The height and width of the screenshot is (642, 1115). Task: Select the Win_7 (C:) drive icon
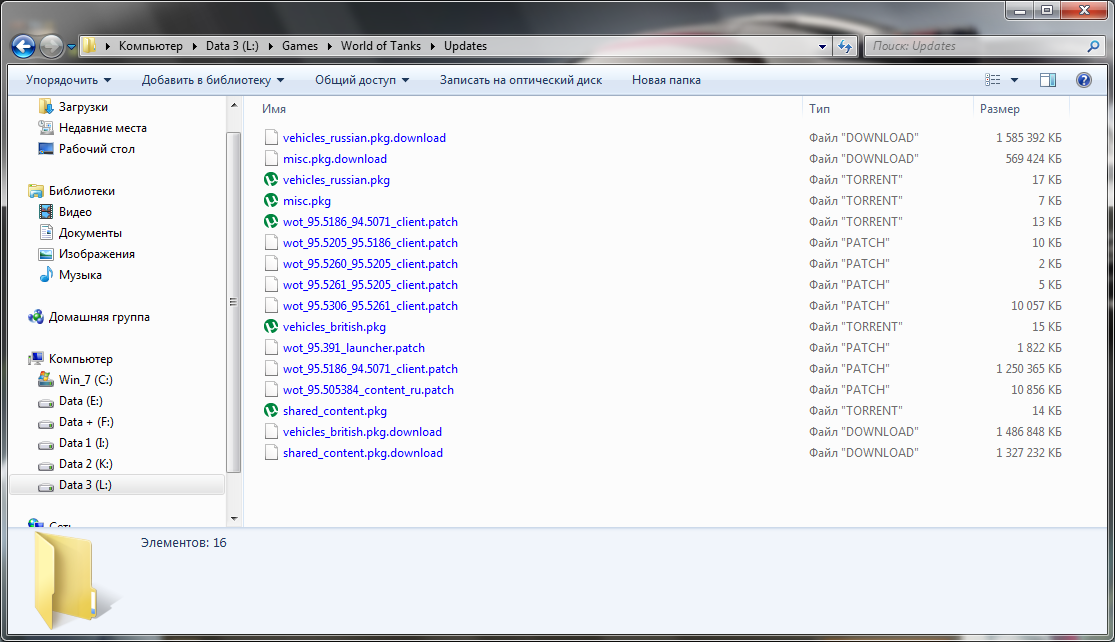(45, 380)
